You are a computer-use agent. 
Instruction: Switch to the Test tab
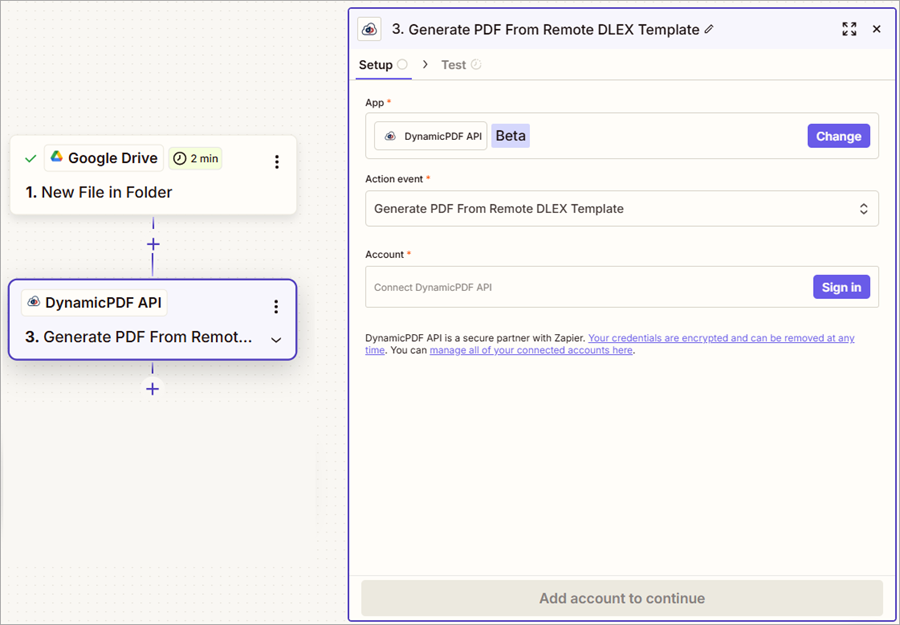pyautogui.click(x=454, y=65)
